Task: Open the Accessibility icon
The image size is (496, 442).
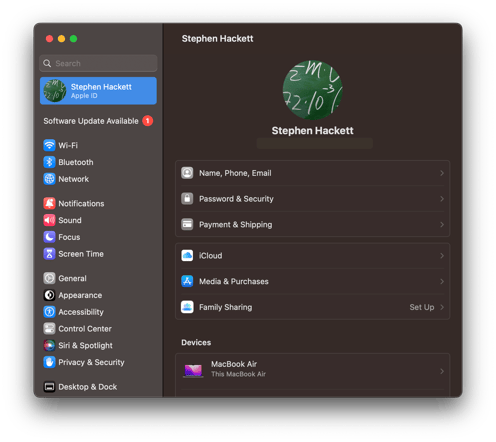Action: click(49, 312)
